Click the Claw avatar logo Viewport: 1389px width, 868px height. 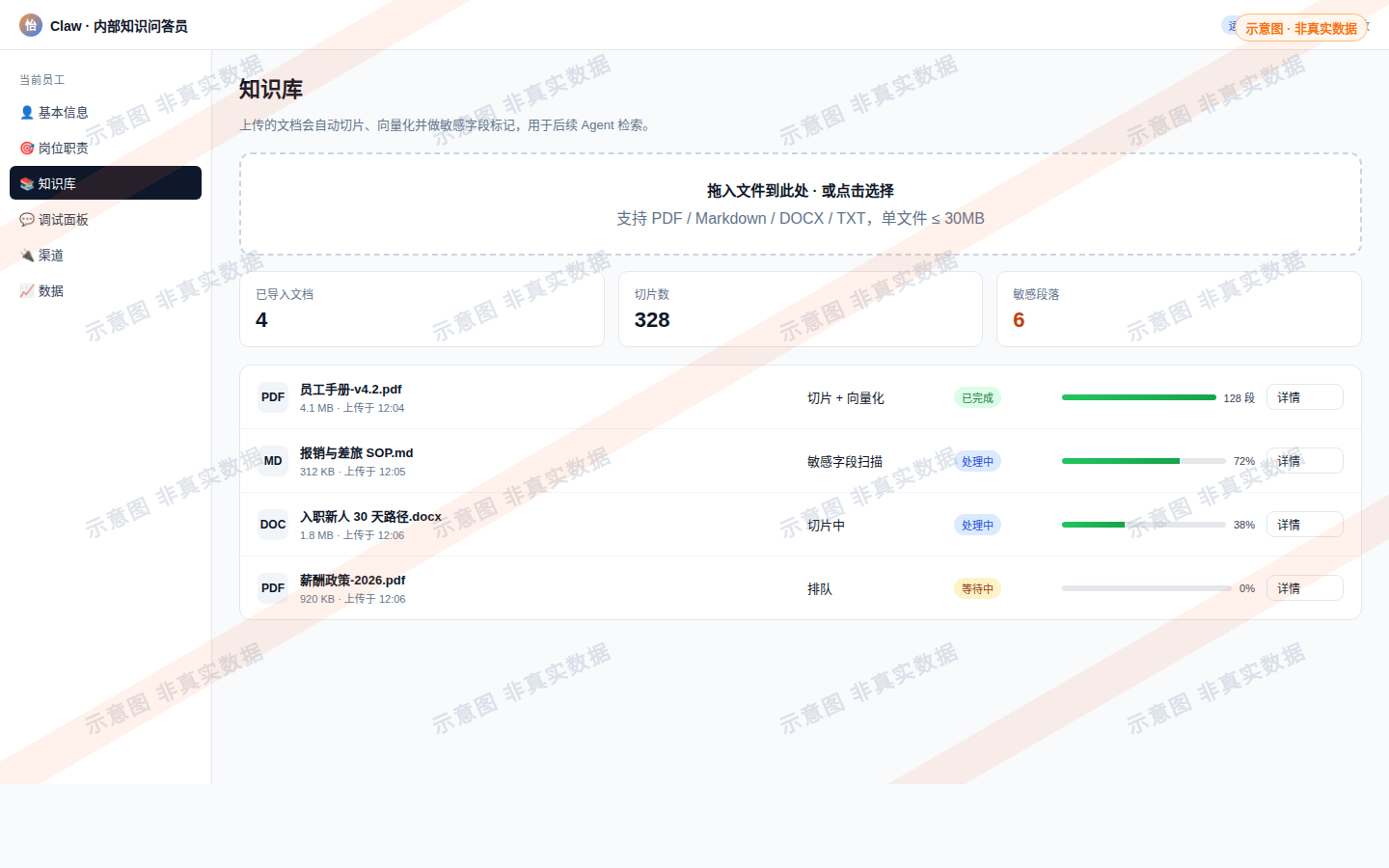point(31,25)
